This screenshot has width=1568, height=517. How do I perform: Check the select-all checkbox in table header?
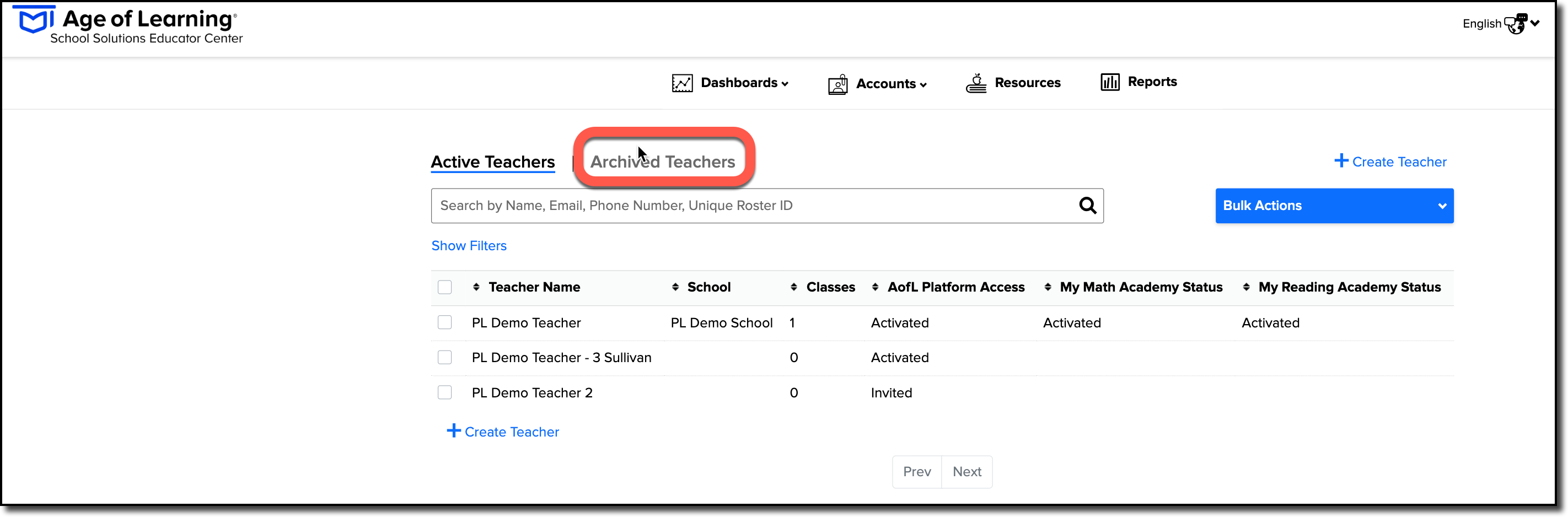(x=445, y=287)
